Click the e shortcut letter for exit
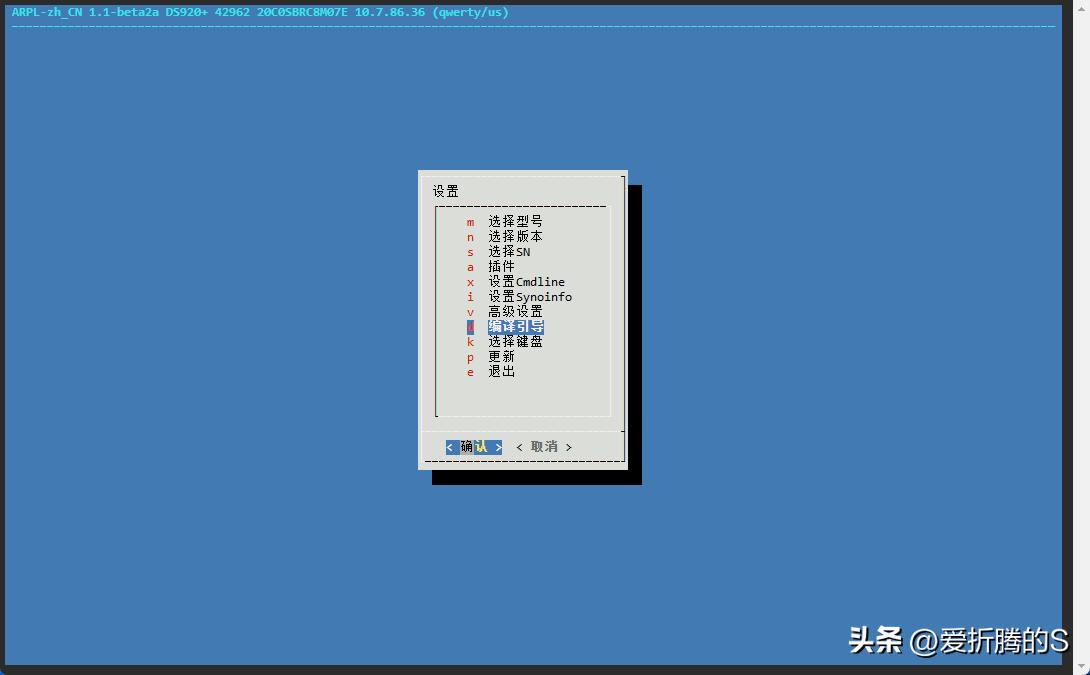Viewport: 1090px width, 675px height. click(470, 371)
